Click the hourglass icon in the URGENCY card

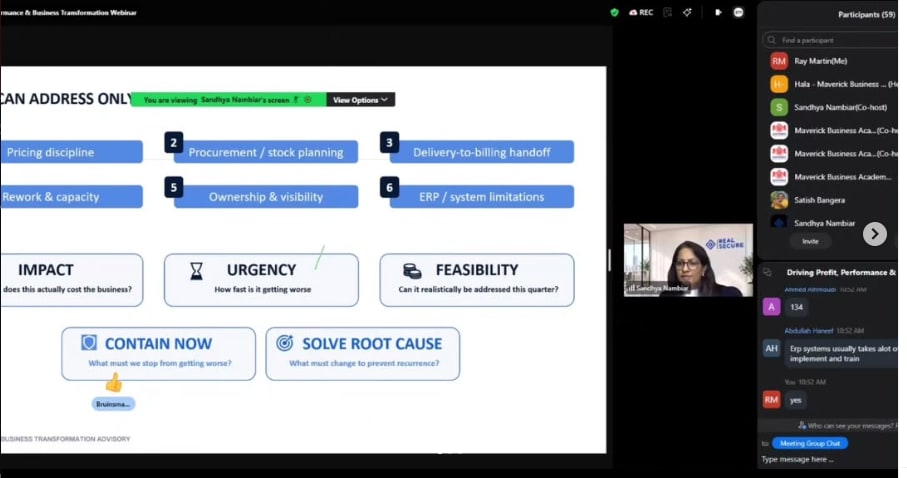point(197,270)
